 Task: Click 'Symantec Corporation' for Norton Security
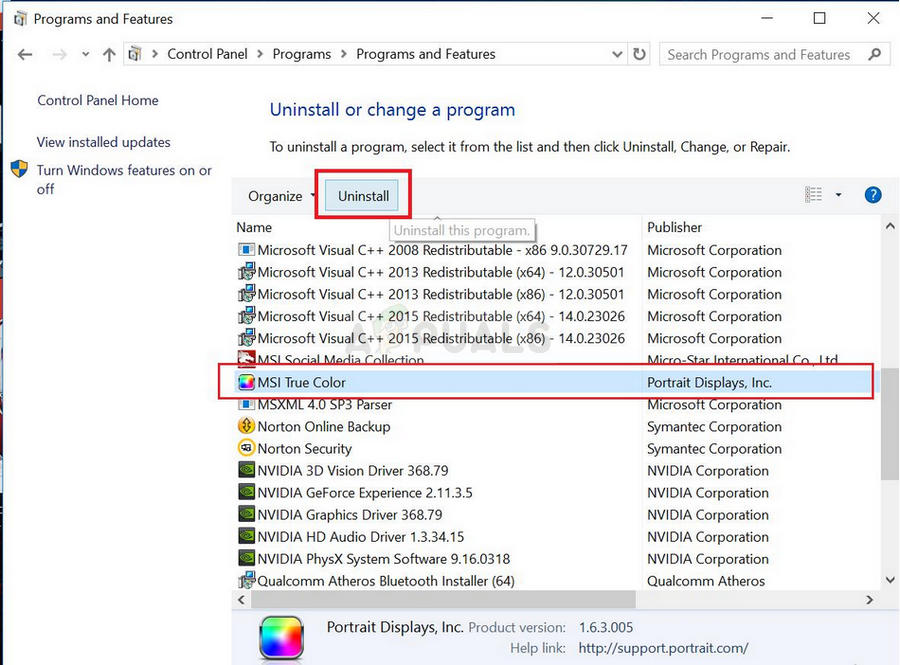(714, 449)
